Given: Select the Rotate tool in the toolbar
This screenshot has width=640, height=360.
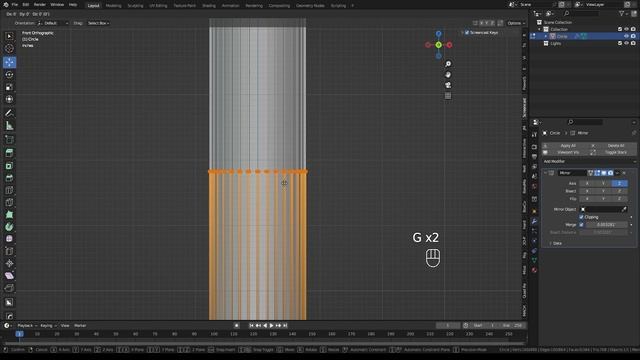Looking at the screenshot, I should (x=9, y=75).
